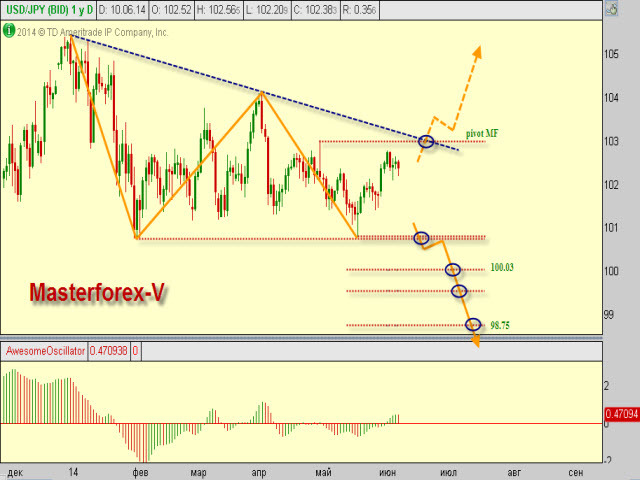Click the L: 102.20 low price field

pos(267,9)
